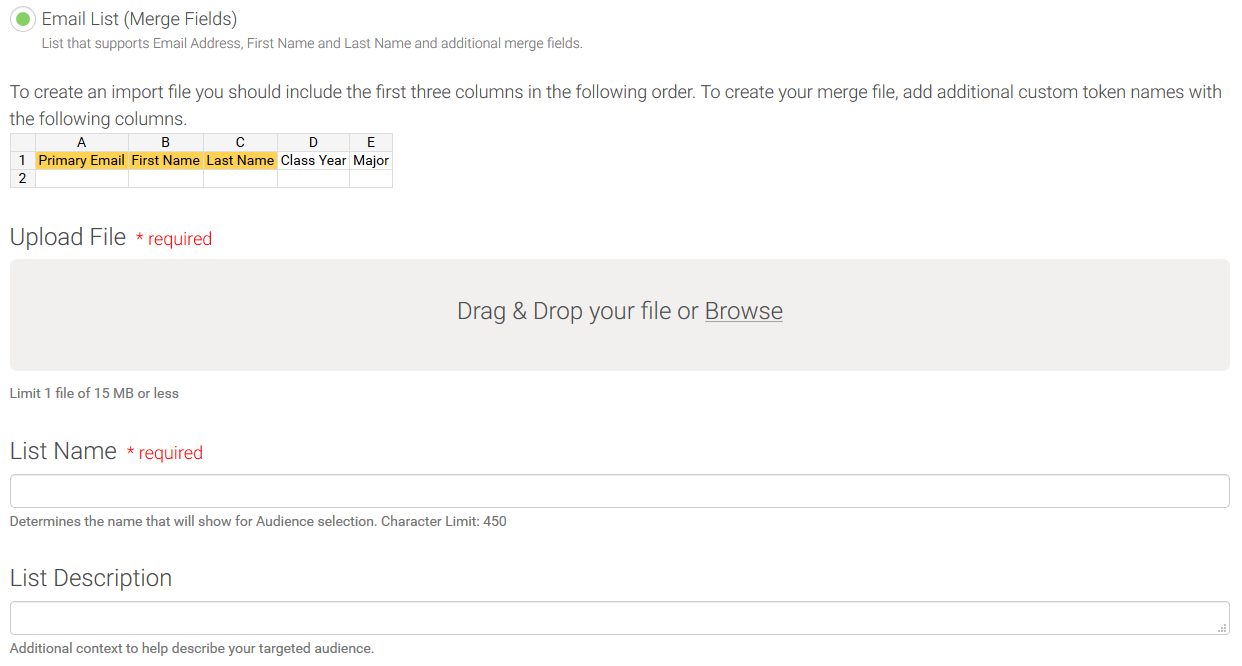Click the Class Year column cell
Screen dimensions: 1242x666
point(313,160)
